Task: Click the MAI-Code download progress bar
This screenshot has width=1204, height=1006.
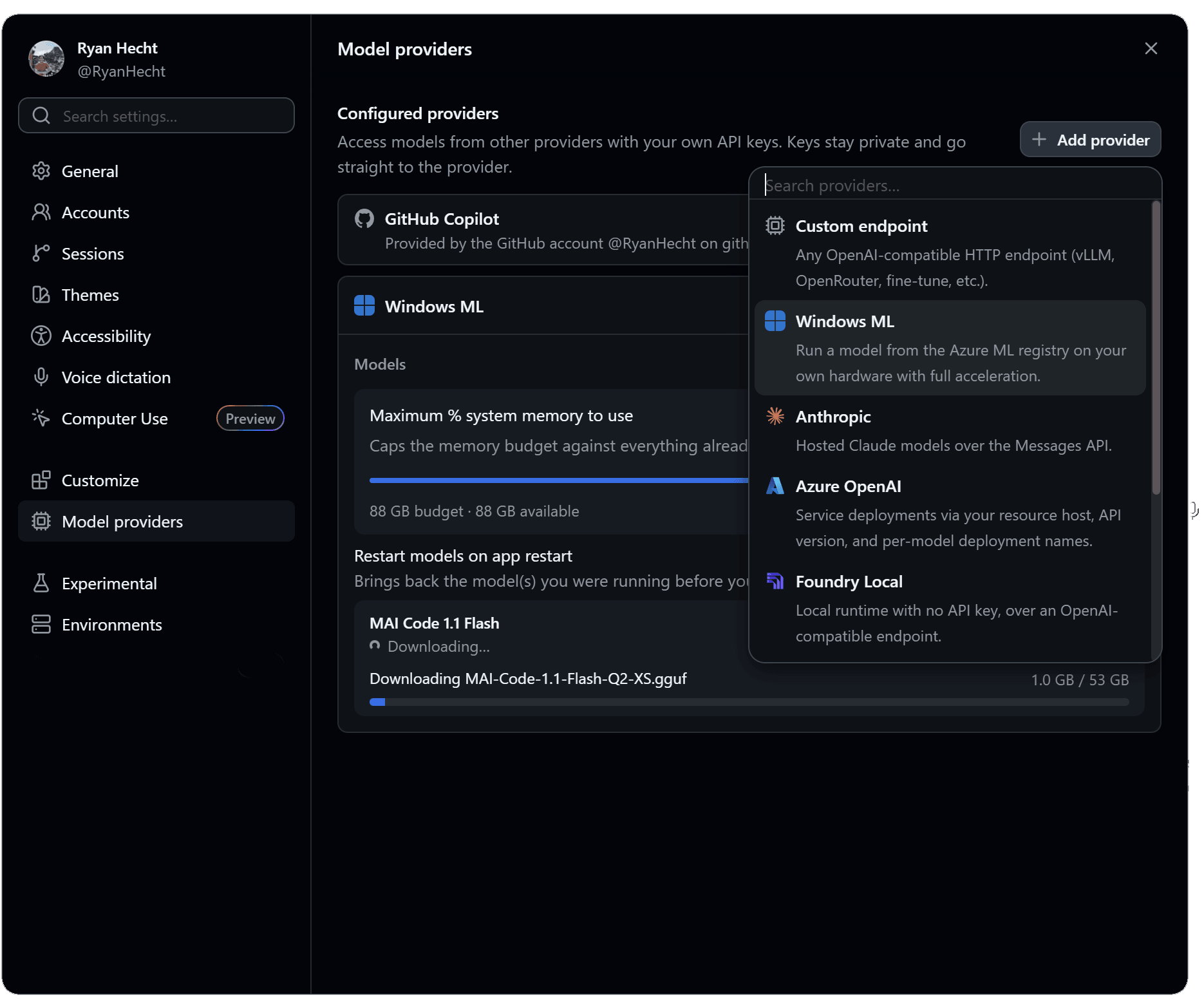Action: pos(749,703)
